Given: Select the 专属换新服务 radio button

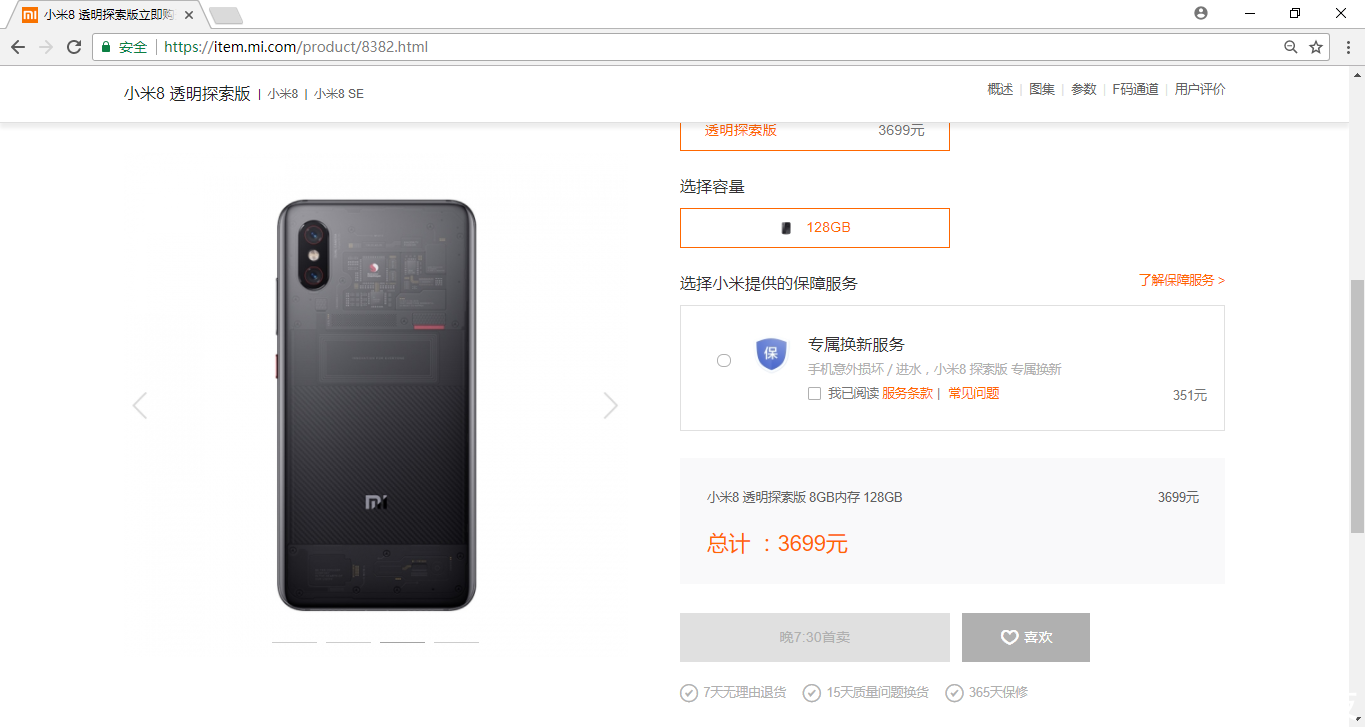Looking at the screenshot, I should 724,360.
